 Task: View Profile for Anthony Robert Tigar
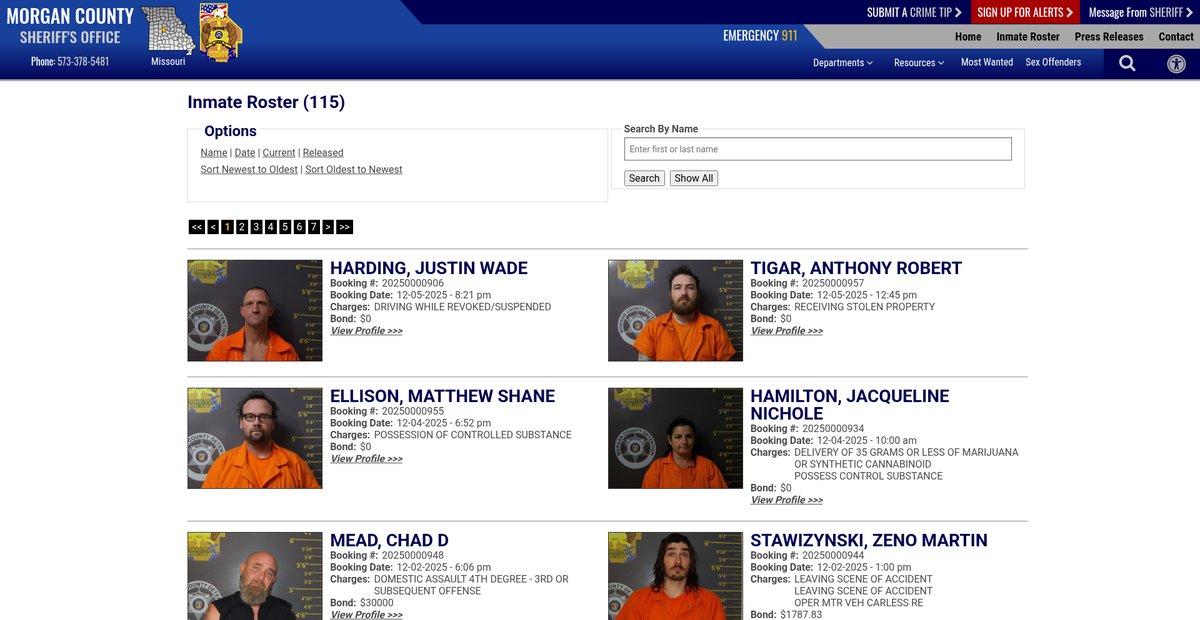coord(787,331)
